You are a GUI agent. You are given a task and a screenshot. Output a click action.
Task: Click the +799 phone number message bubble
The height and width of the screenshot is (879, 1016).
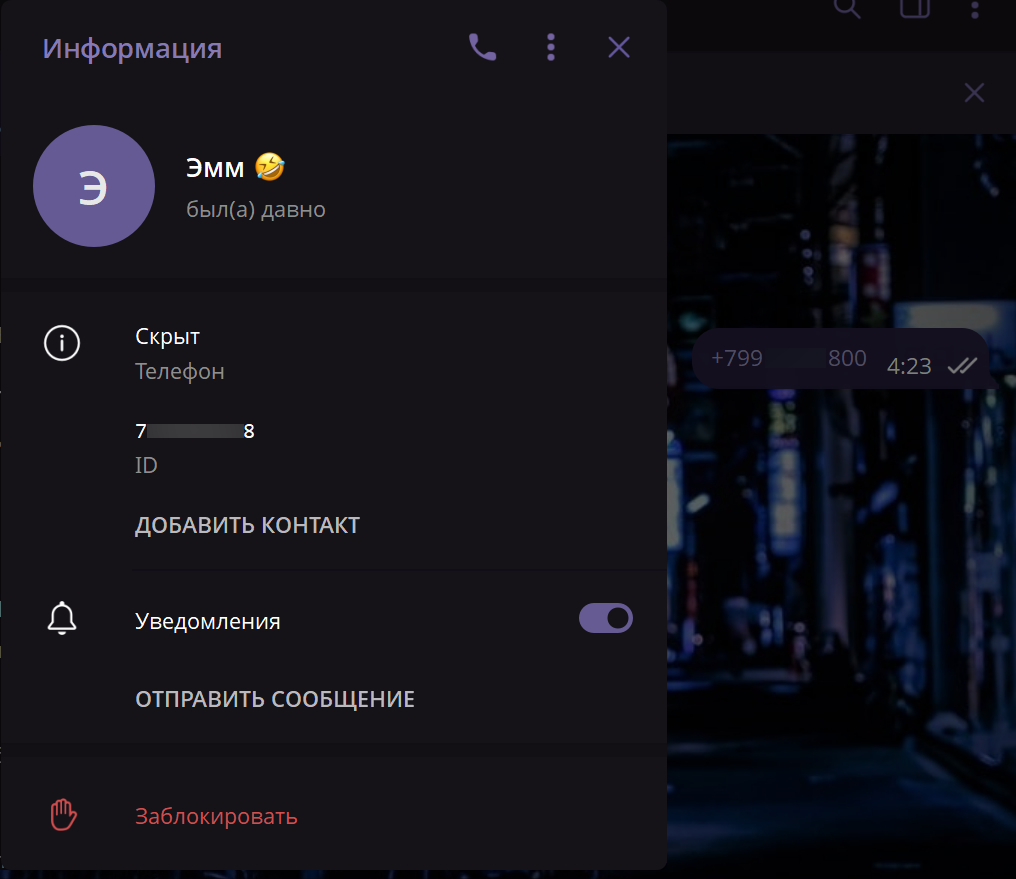click(788, 359)
